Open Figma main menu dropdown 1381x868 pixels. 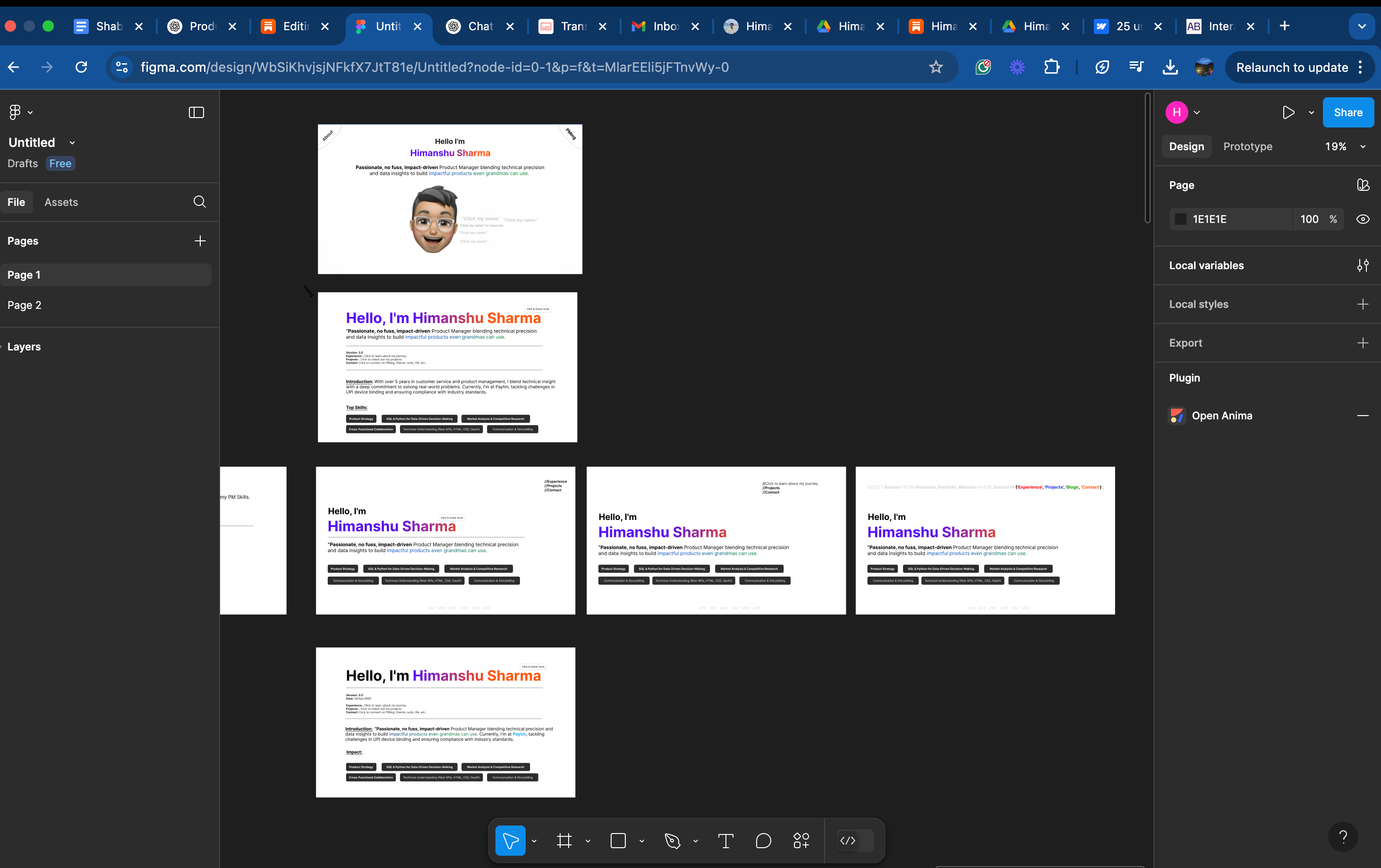coord(20,112)
